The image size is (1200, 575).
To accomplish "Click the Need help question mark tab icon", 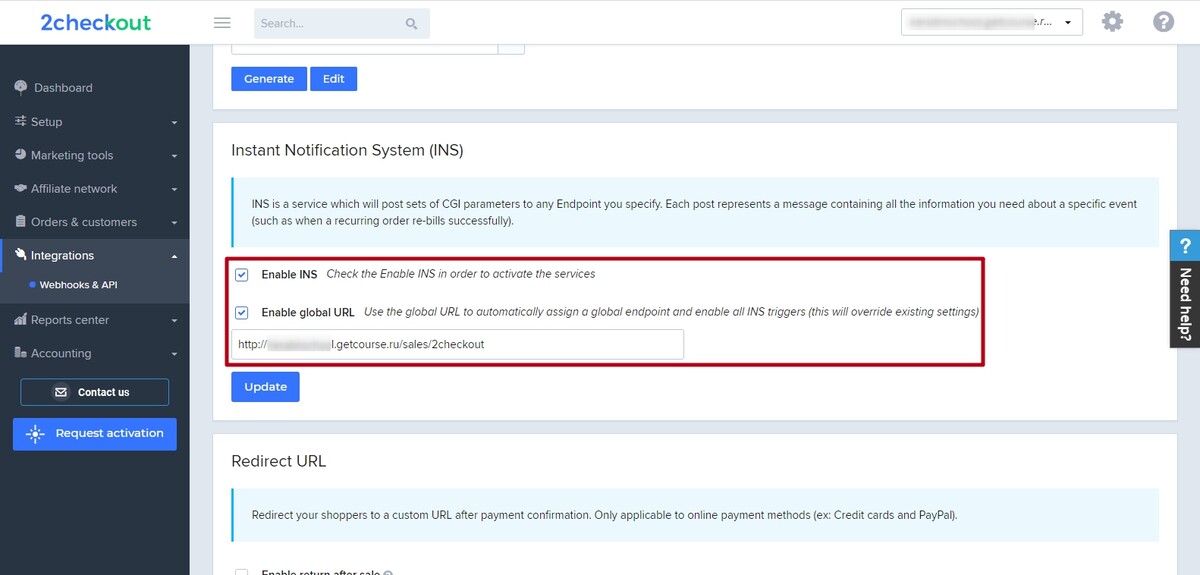I will pyautogui.click(x=1185, y=246).
